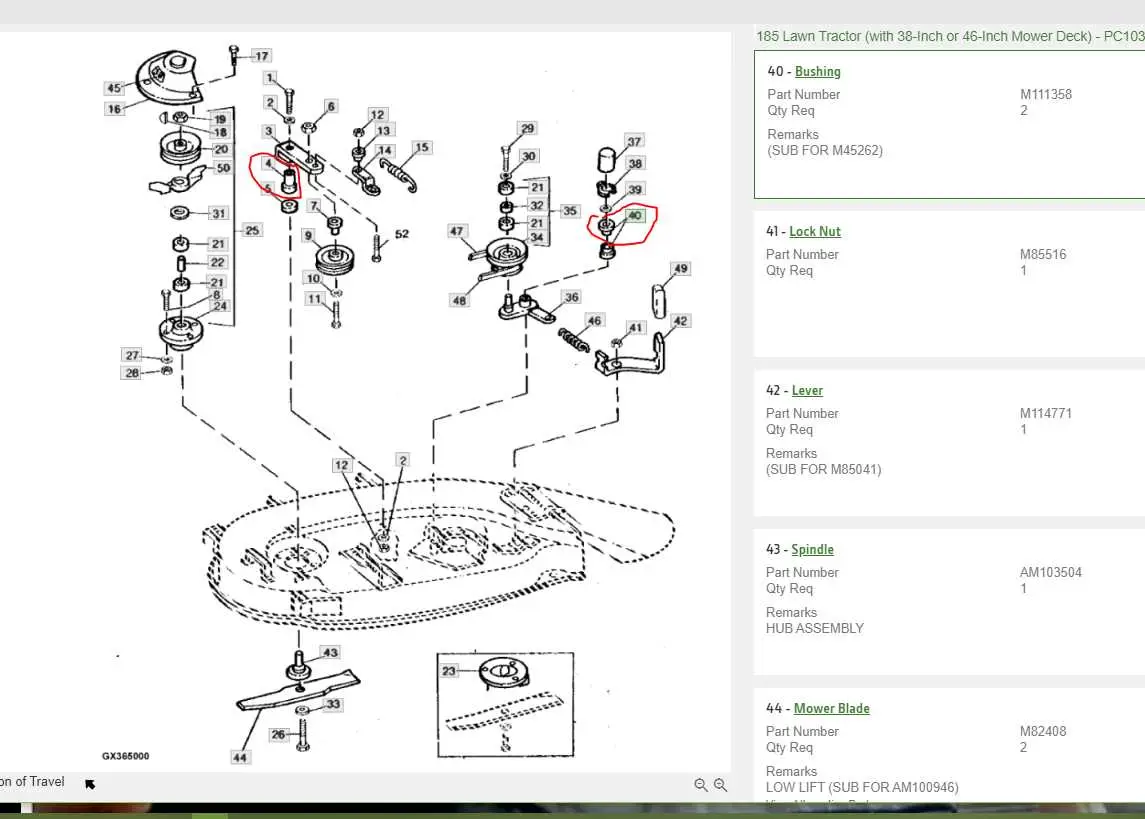The image size is (1145, 819).
Task: Select callout 10 in the diagram
Action: click(x=313, y=279)
